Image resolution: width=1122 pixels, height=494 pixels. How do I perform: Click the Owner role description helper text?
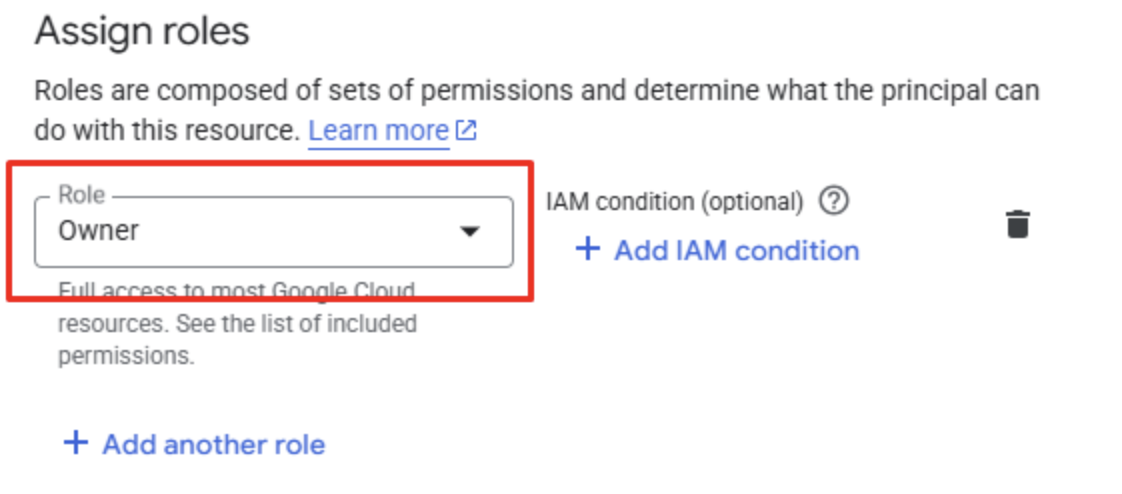pos(238,324)
